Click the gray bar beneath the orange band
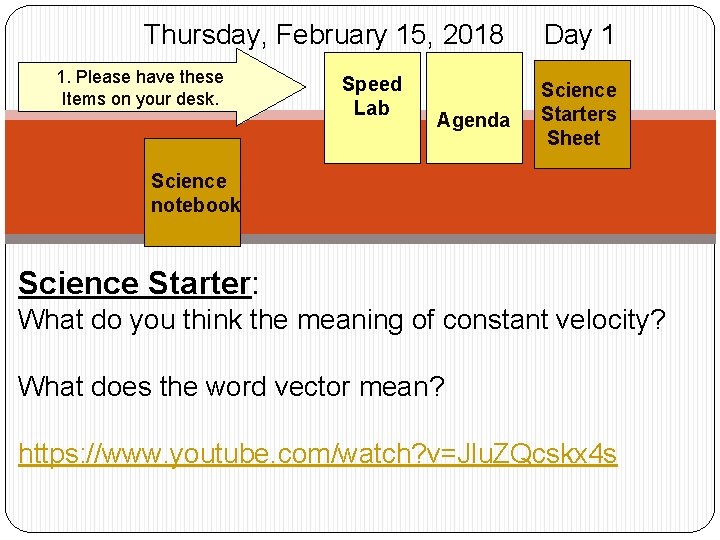This screenshot has width=720, height=540. tap(500, 239)
